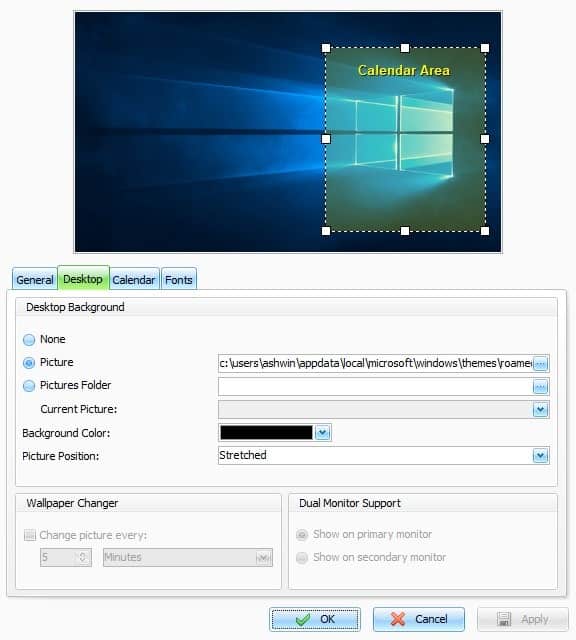Click the black background color swatch
Image resolution: width=576 pixels, height=640 pixels.
pyautogui.click(x=267, y=433)
